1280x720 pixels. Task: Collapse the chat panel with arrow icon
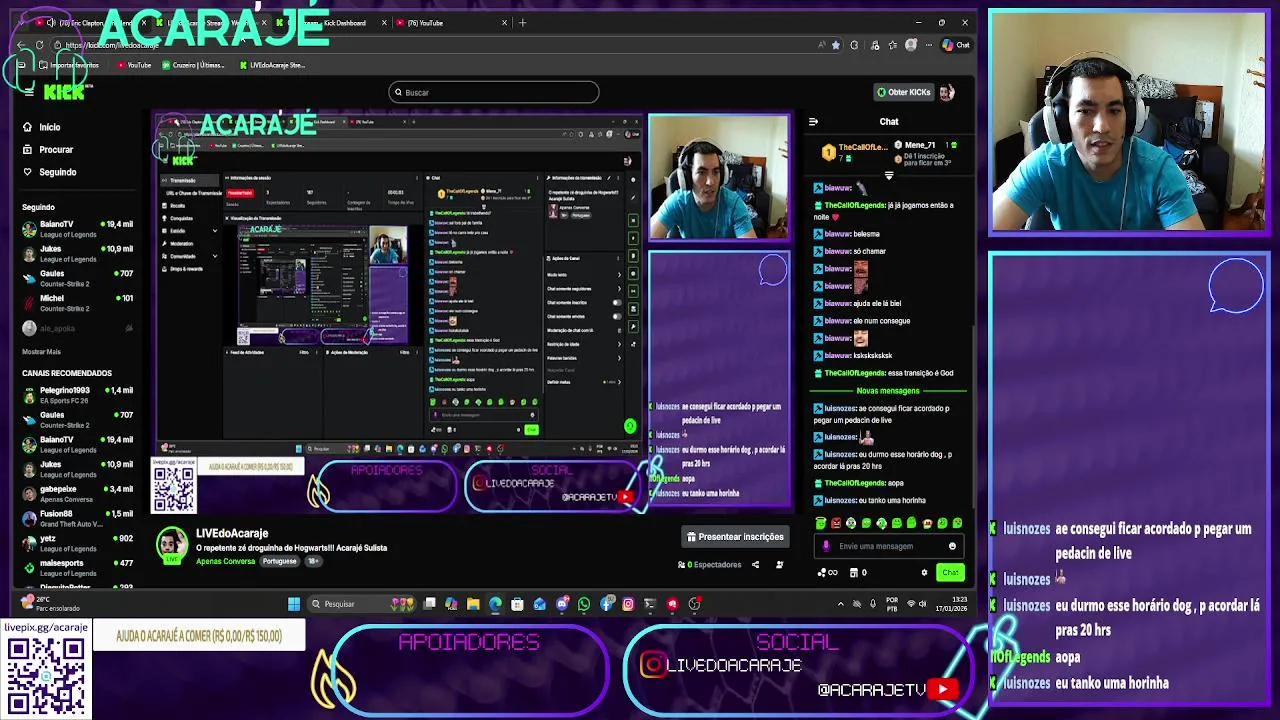[813, 122]
